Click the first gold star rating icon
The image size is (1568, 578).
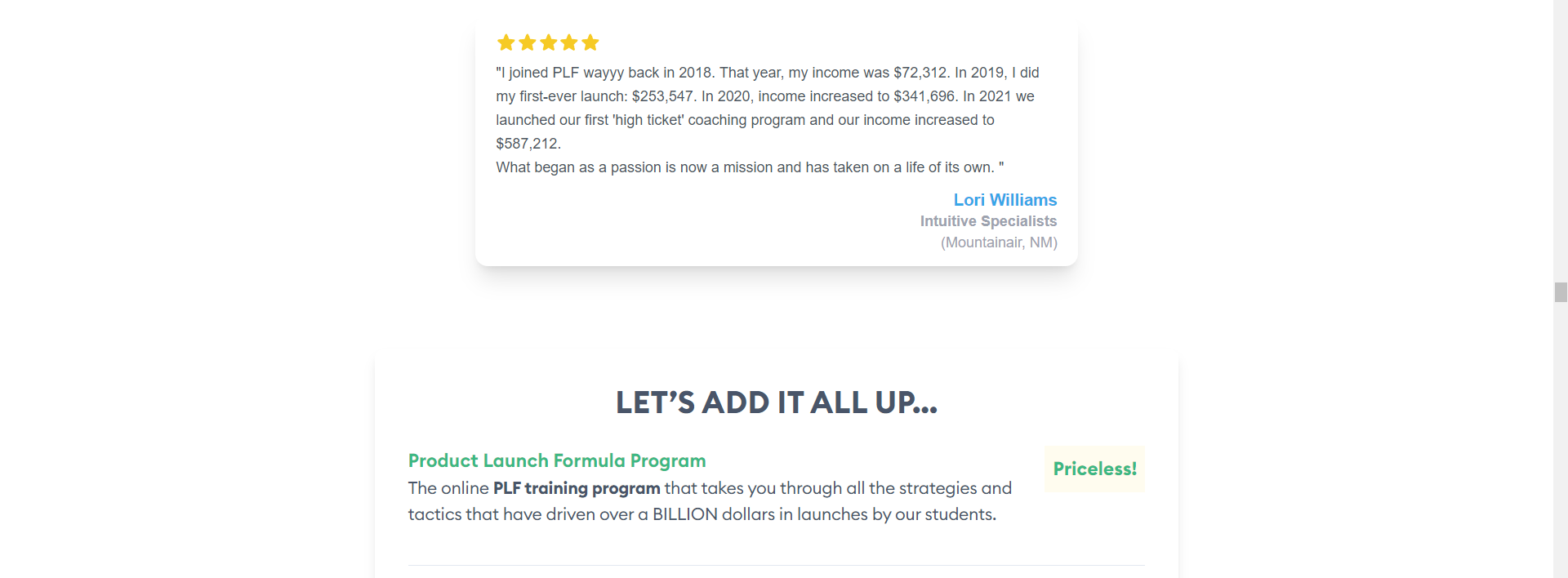506,42
